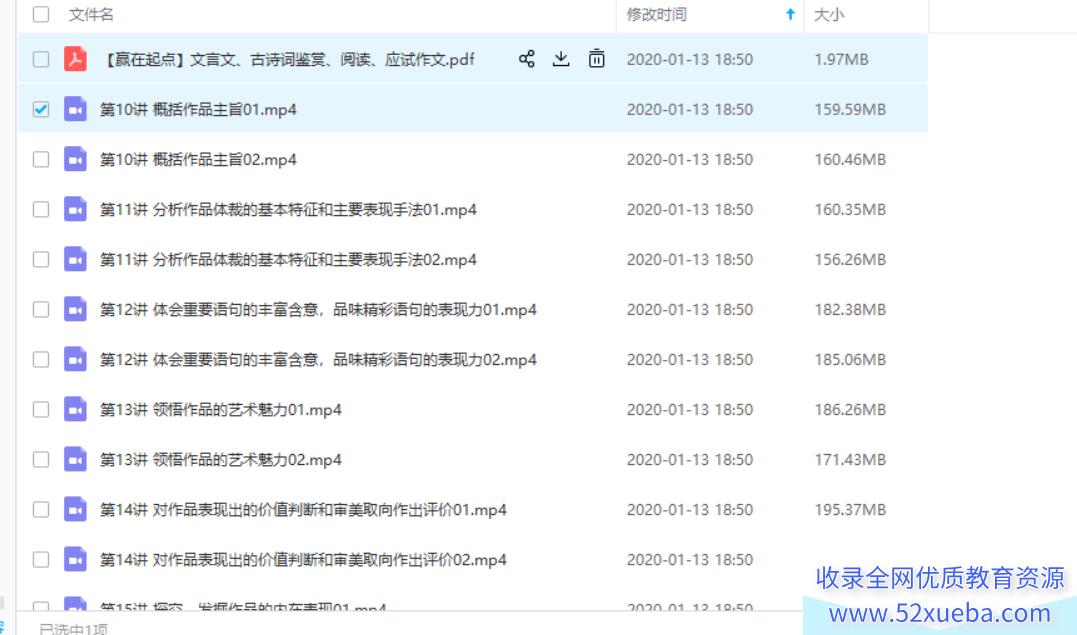Screen dimensions: 1077x635
Task: Open 第11讲 分析作品体裁...表现手法01.mp4
Action: 288,210
